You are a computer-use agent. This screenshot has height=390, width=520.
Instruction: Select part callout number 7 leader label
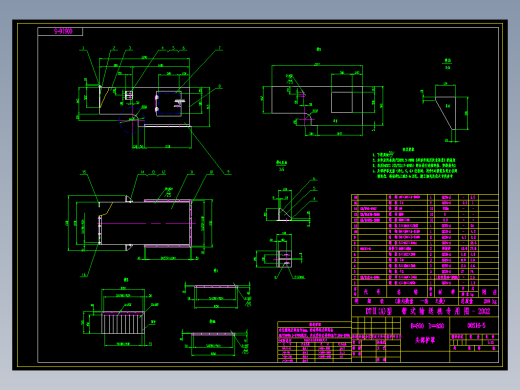pos(220,48)
